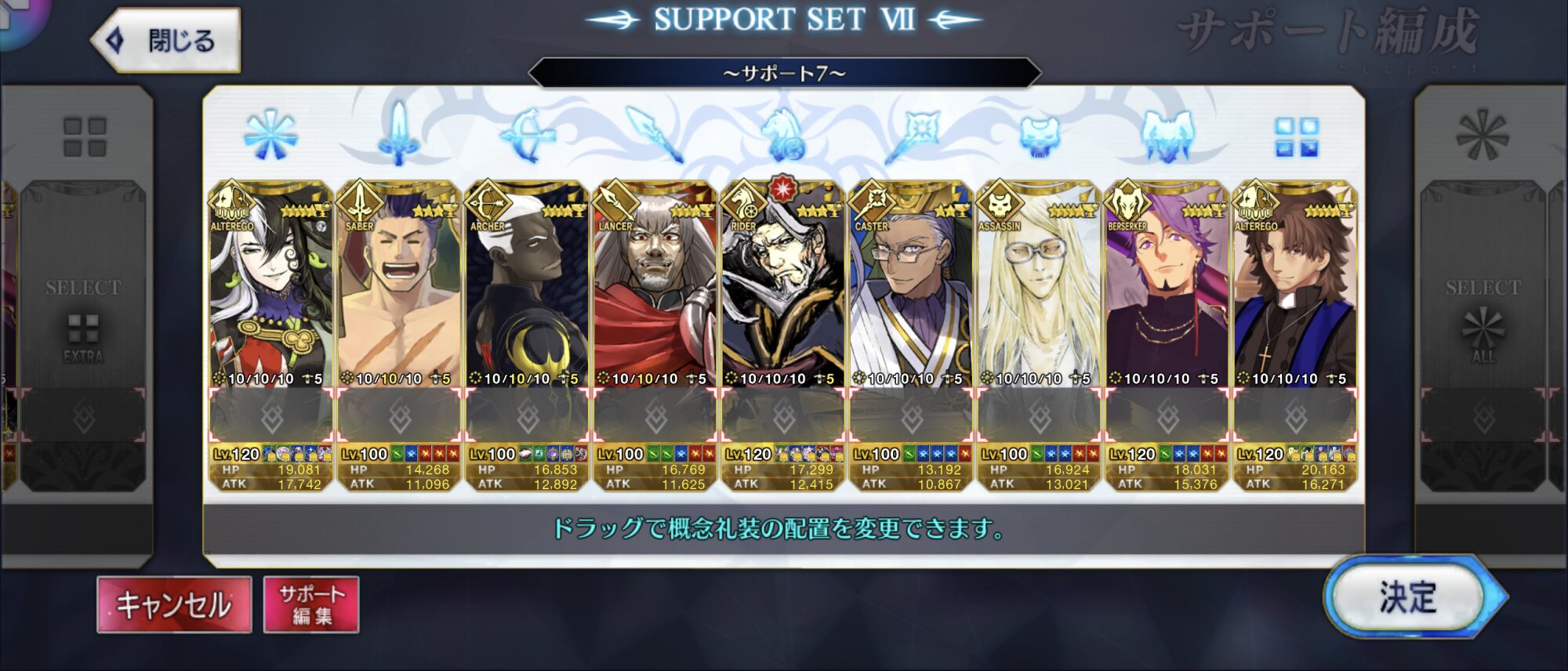
Task: Open サポート編集 support edit
Action: (x=311, y=604)
